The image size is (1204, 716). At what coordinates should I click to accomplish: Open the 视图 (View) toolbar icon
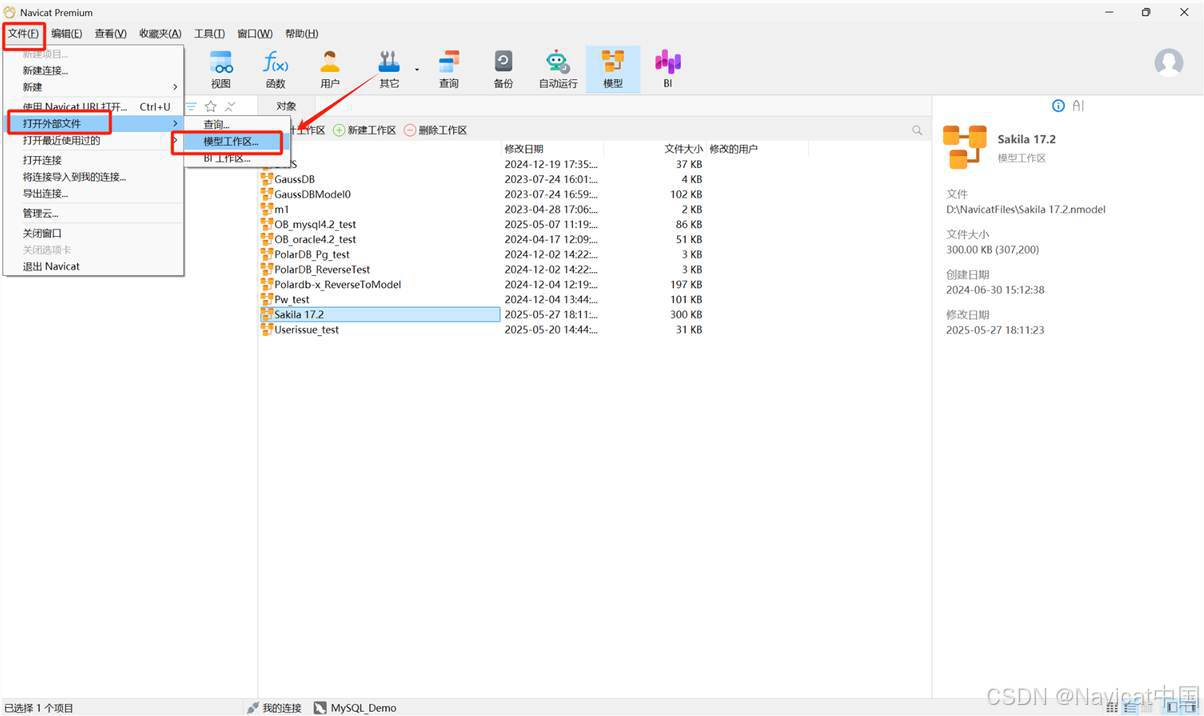click(x=221, y=69)
